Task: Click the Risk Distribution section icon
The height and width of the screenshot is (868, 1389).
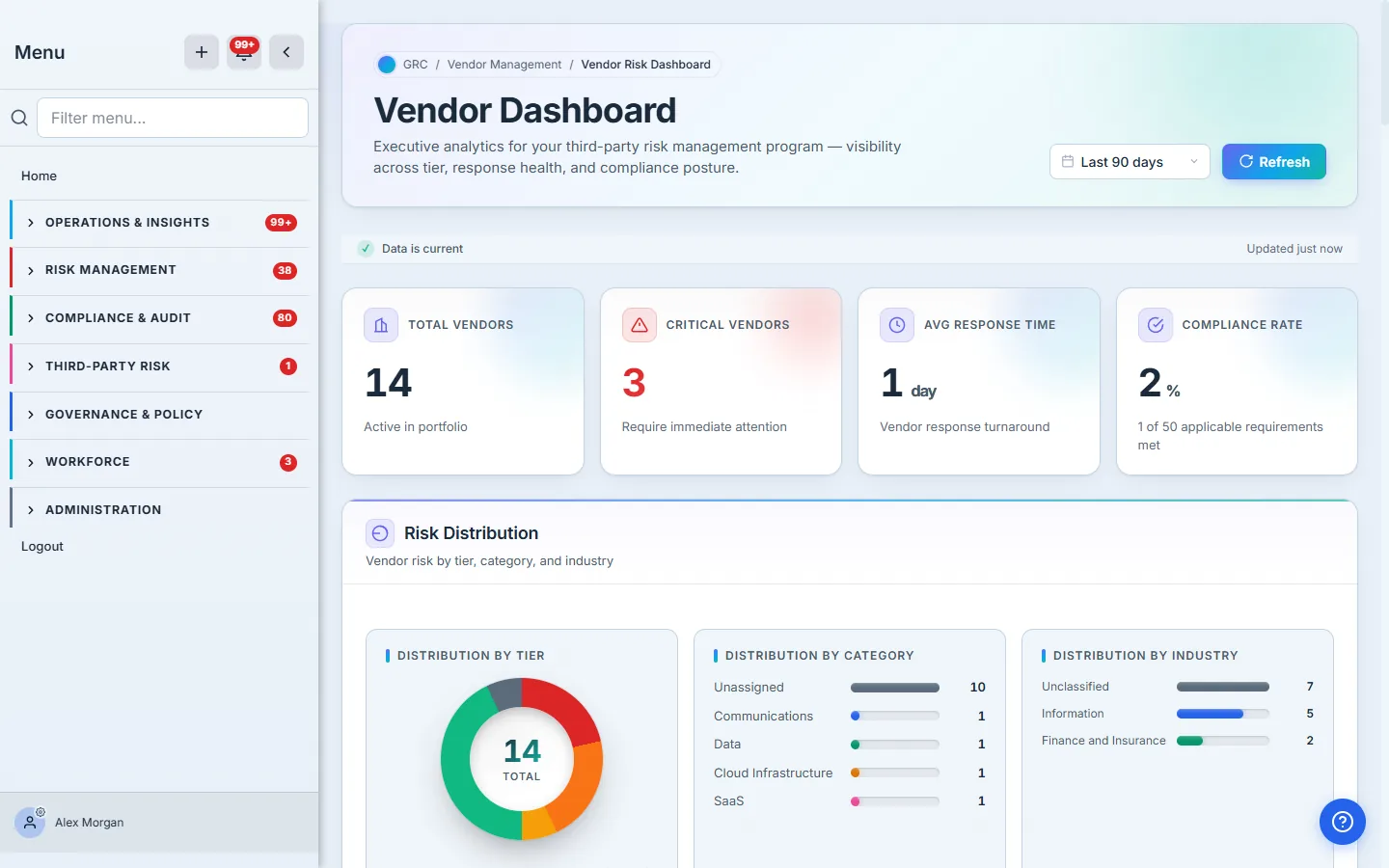Action: tap(380, 533)
